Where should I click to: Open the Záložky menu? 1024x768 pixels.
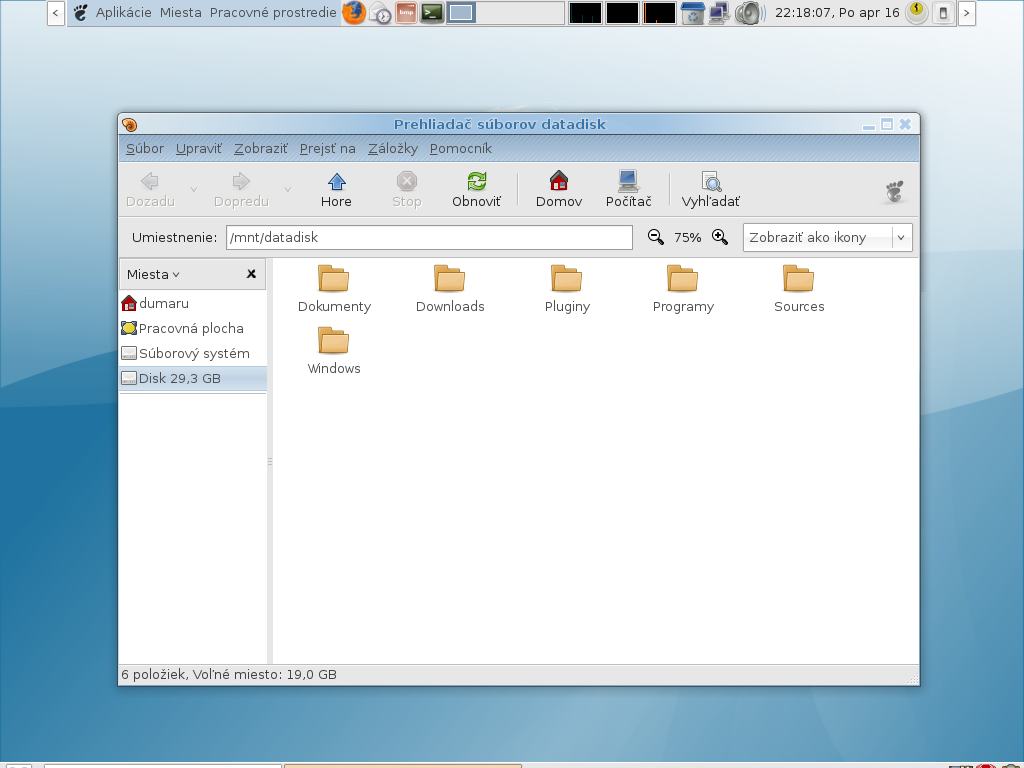pos(392,149)
